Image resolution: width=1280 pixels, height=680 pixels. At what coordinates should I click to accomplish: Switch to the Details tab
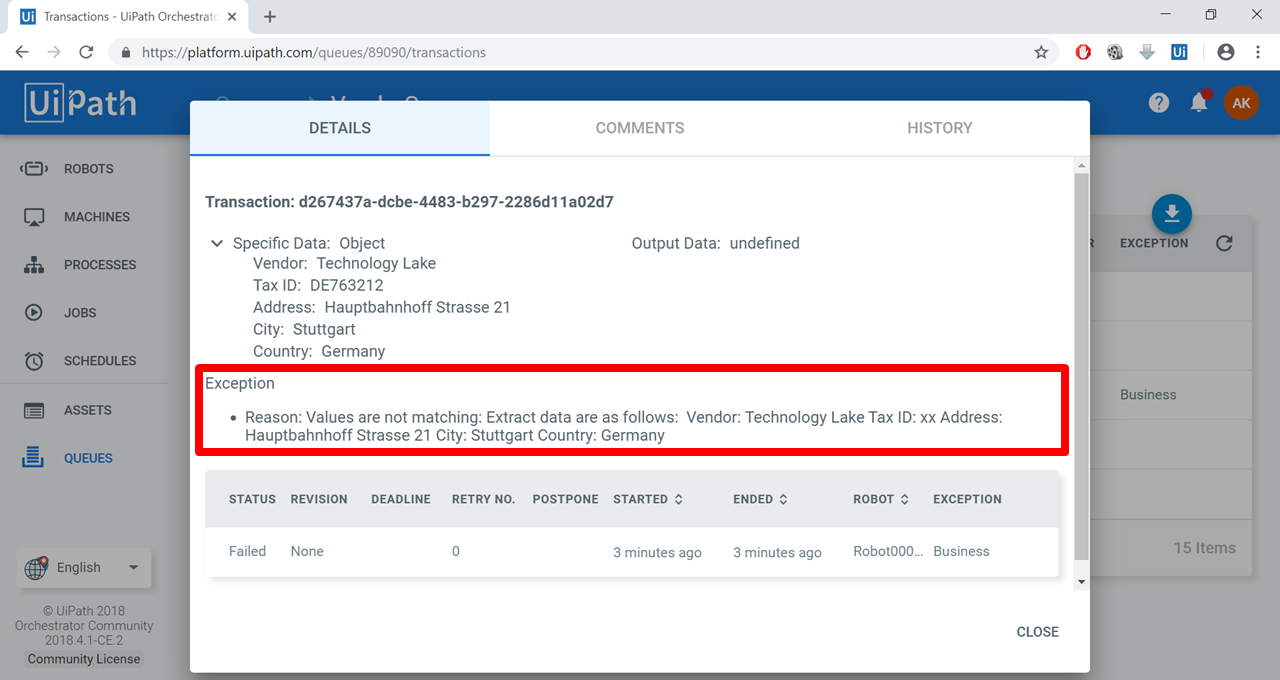coord(340,128)
